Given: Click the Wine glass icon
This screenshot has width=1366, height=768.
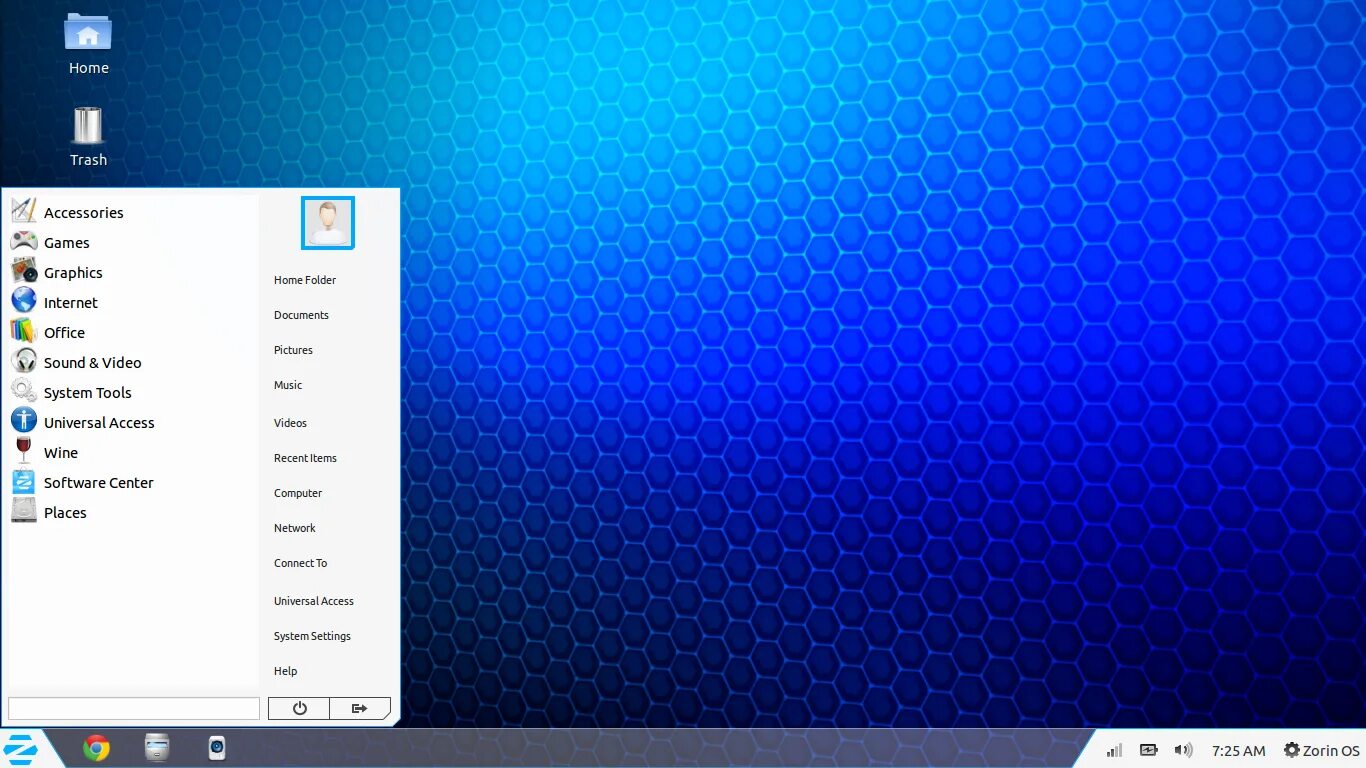Looking at the screenshot, I should [23, 452].
